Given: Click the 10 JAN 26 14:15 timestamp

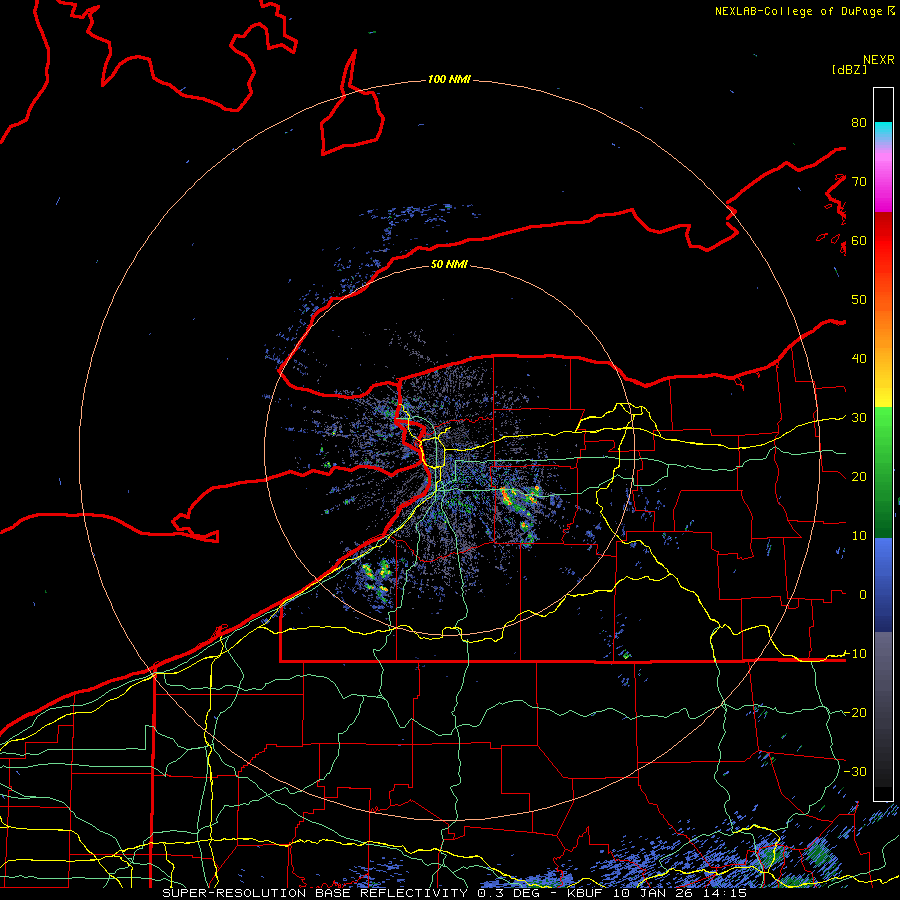Looking at the screenshot, I should click(x=679, y=893).
